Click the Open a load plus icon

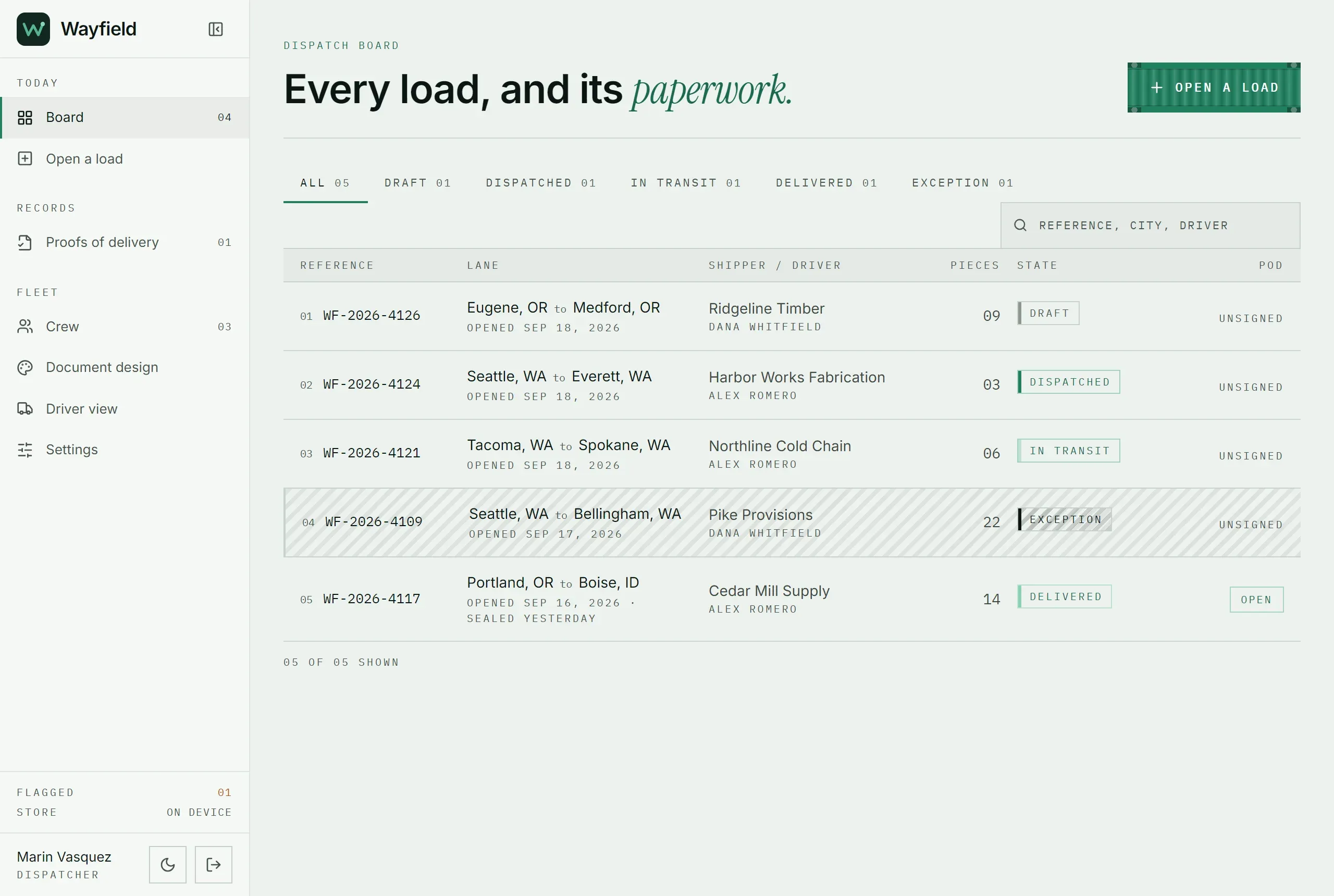[25, 158]
